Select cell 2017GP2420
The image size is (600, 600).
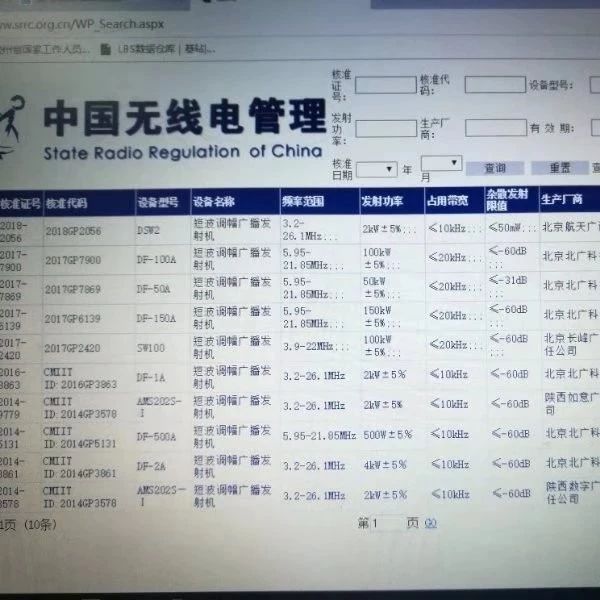[x=72, y=348]
